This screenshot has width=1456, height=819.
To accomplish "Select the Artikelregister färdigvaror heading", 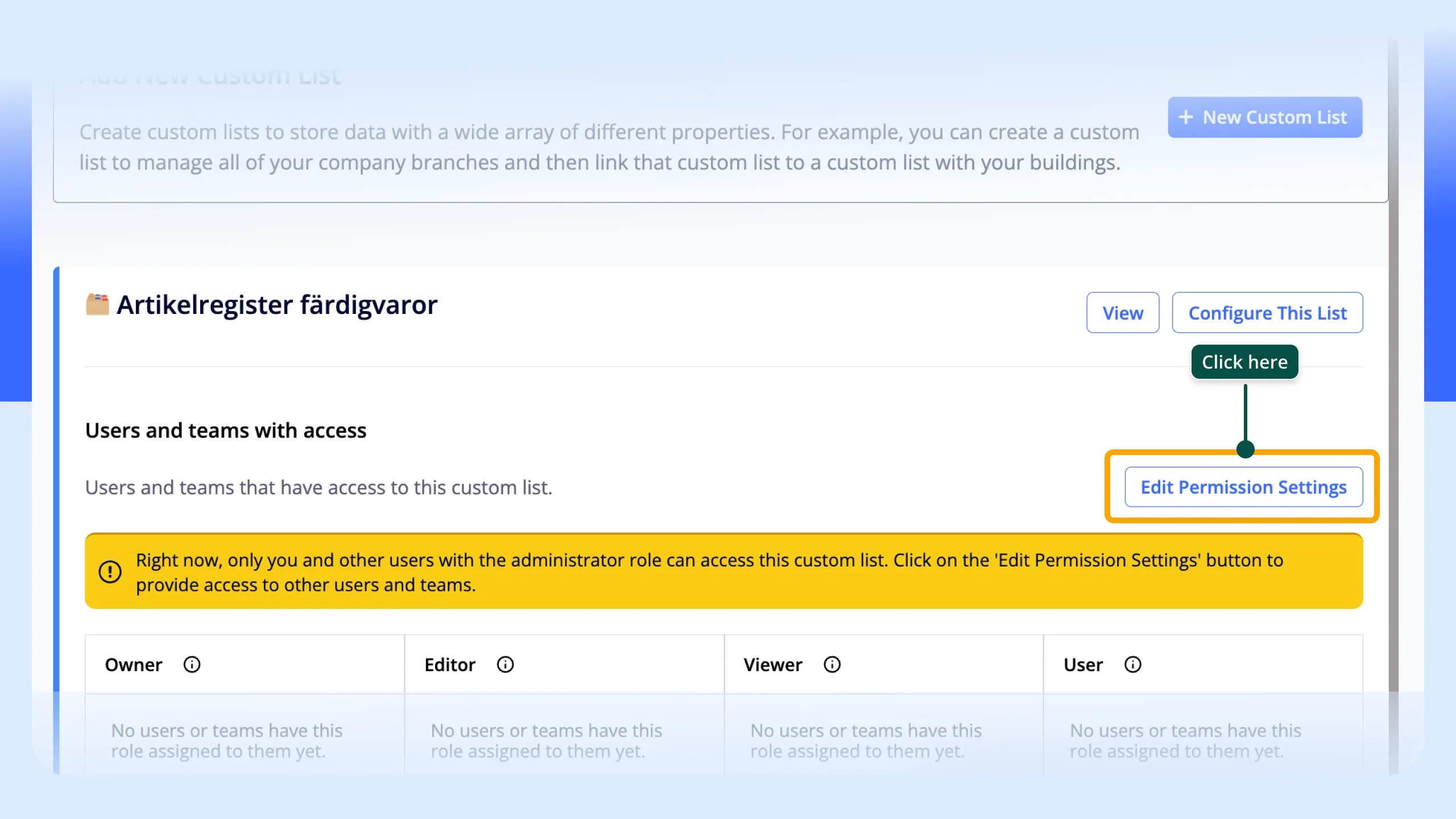I will tap(277, 305).
